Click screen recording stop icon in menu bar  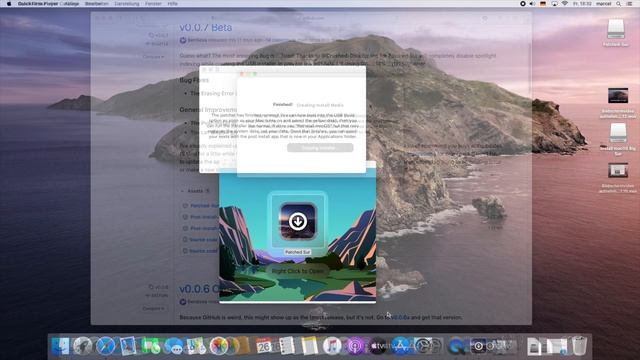[x=523, y=4]
